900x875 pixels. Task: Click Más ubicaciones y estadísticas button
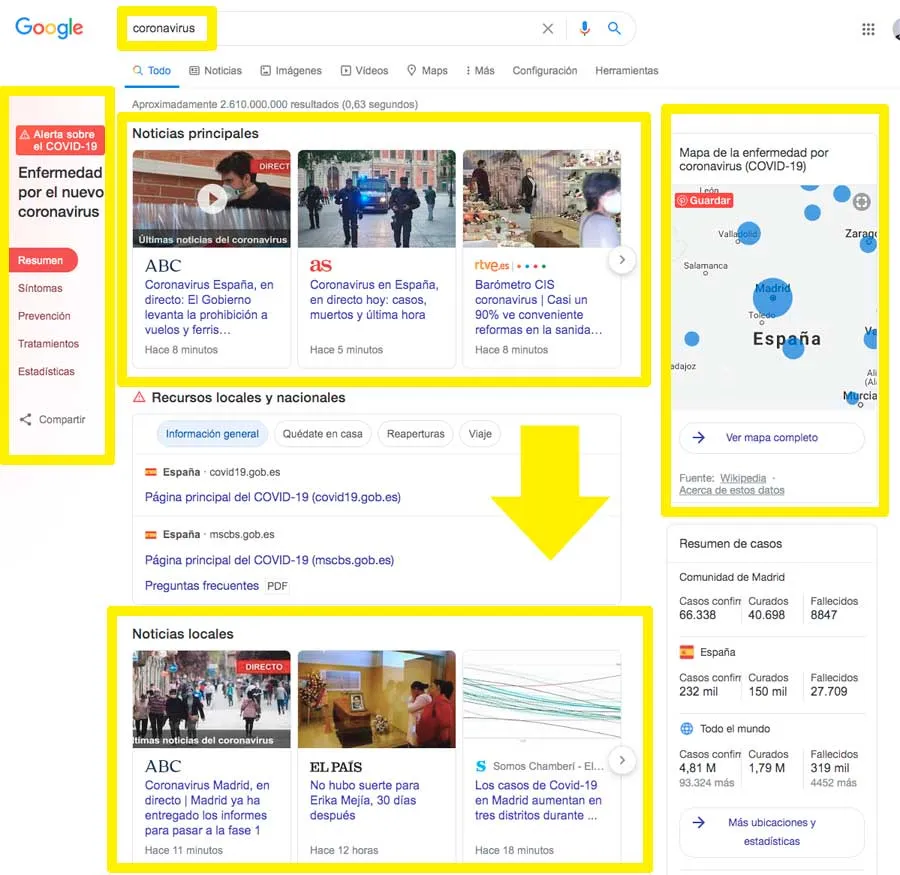coord(771,832)
